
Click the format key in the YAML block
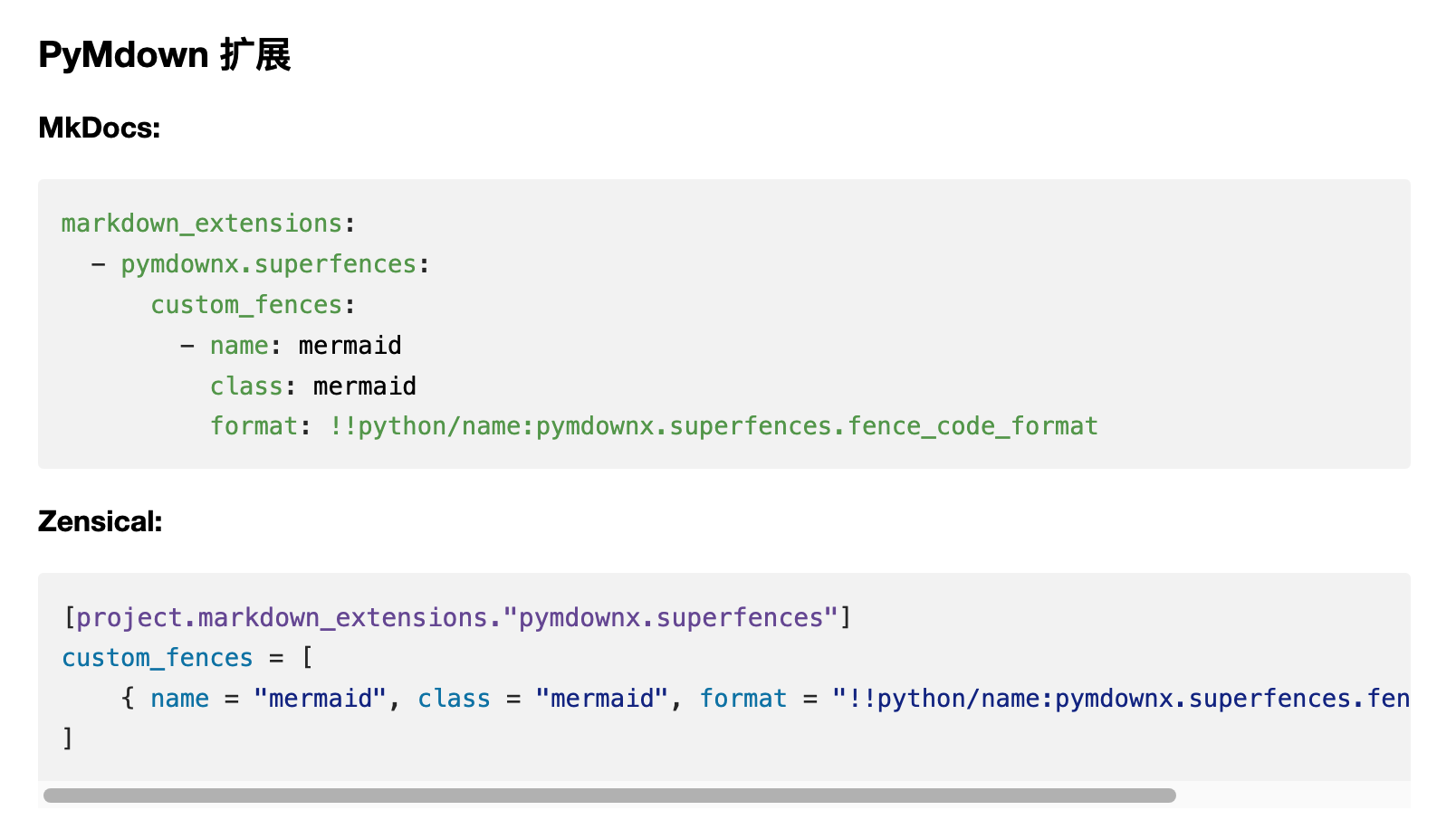point(254,426)
